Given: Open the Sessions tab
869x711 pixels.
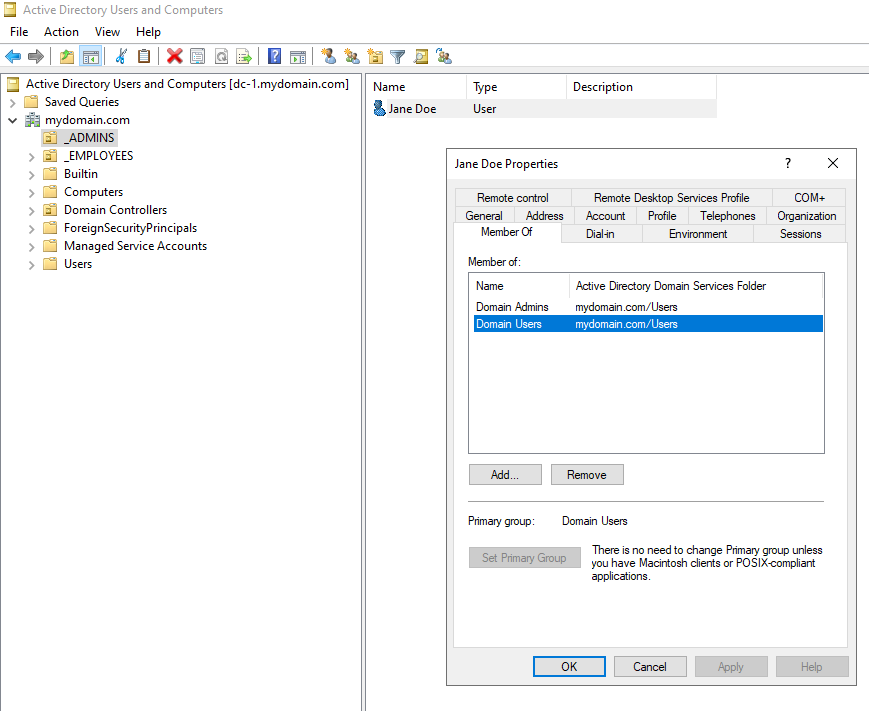Looking at the screenshot, I should coord(800,234).
